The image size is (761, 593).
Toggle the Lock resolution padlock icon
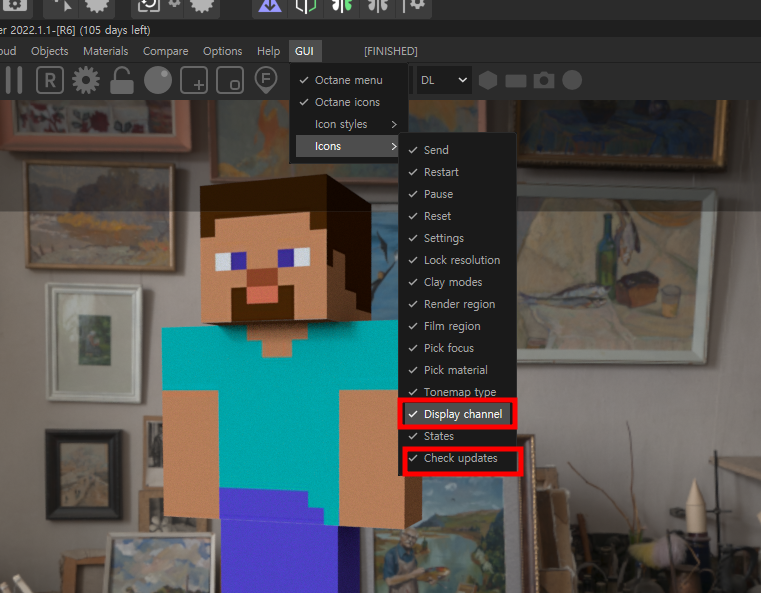click(x=121, y=80)
